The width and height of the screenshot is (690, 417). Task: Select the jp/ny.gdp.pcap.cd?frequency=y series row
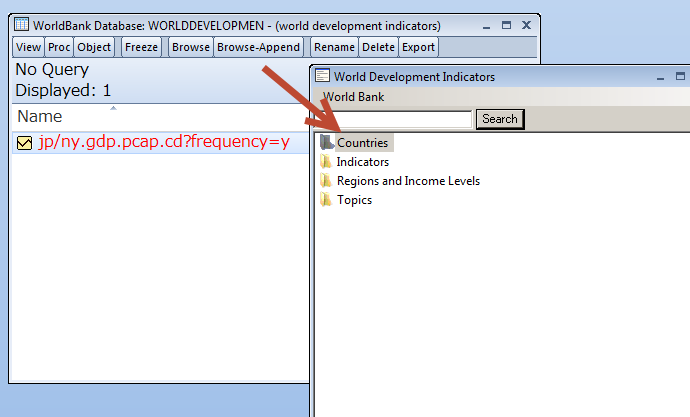(160, 142)
